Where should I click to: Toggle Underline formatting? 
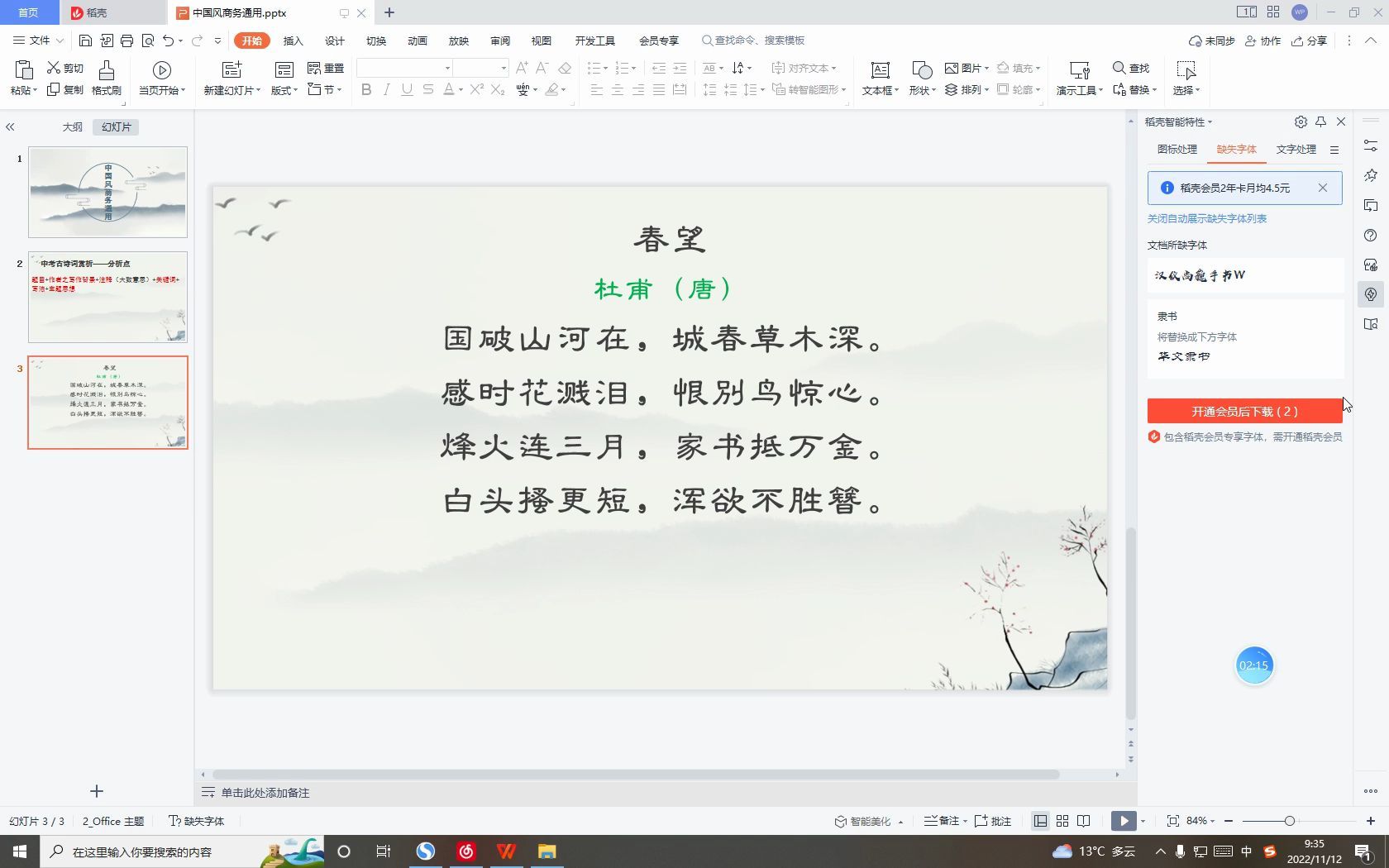(x=407, y=89)
